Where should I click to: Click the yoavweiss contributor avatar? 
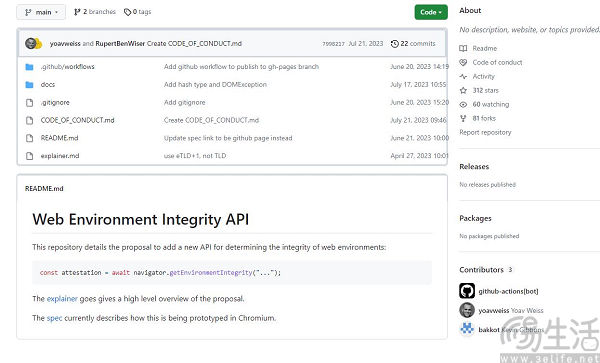[x=467, y=310]
